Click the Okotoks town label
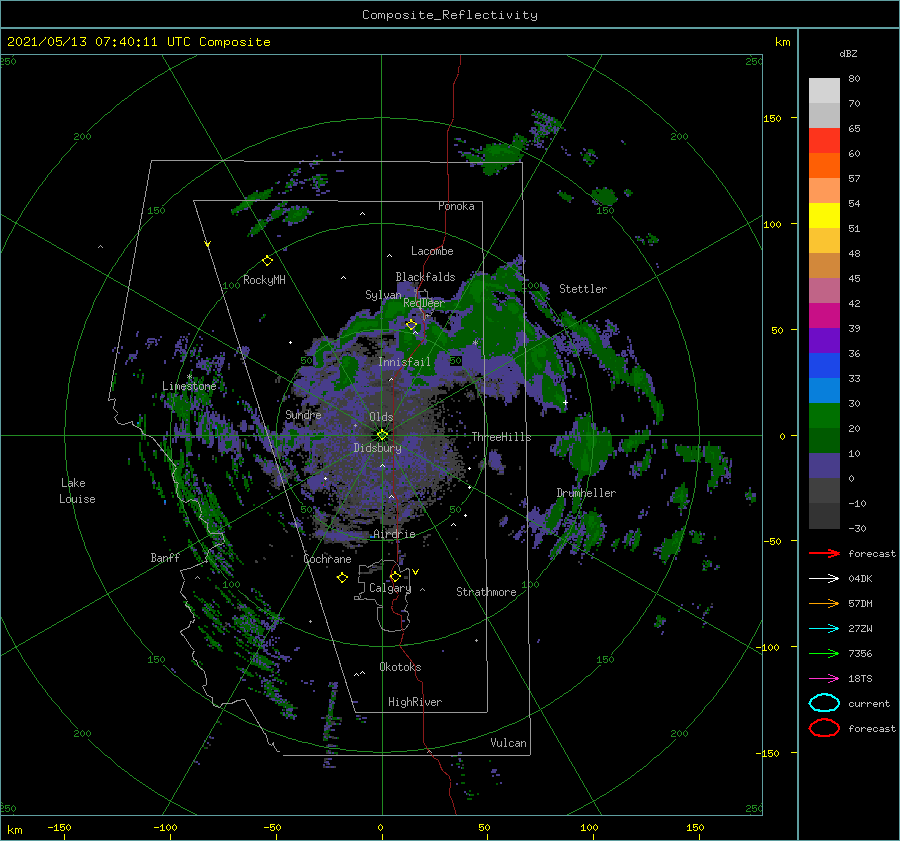Screen dimensions: 900x841 400,667
